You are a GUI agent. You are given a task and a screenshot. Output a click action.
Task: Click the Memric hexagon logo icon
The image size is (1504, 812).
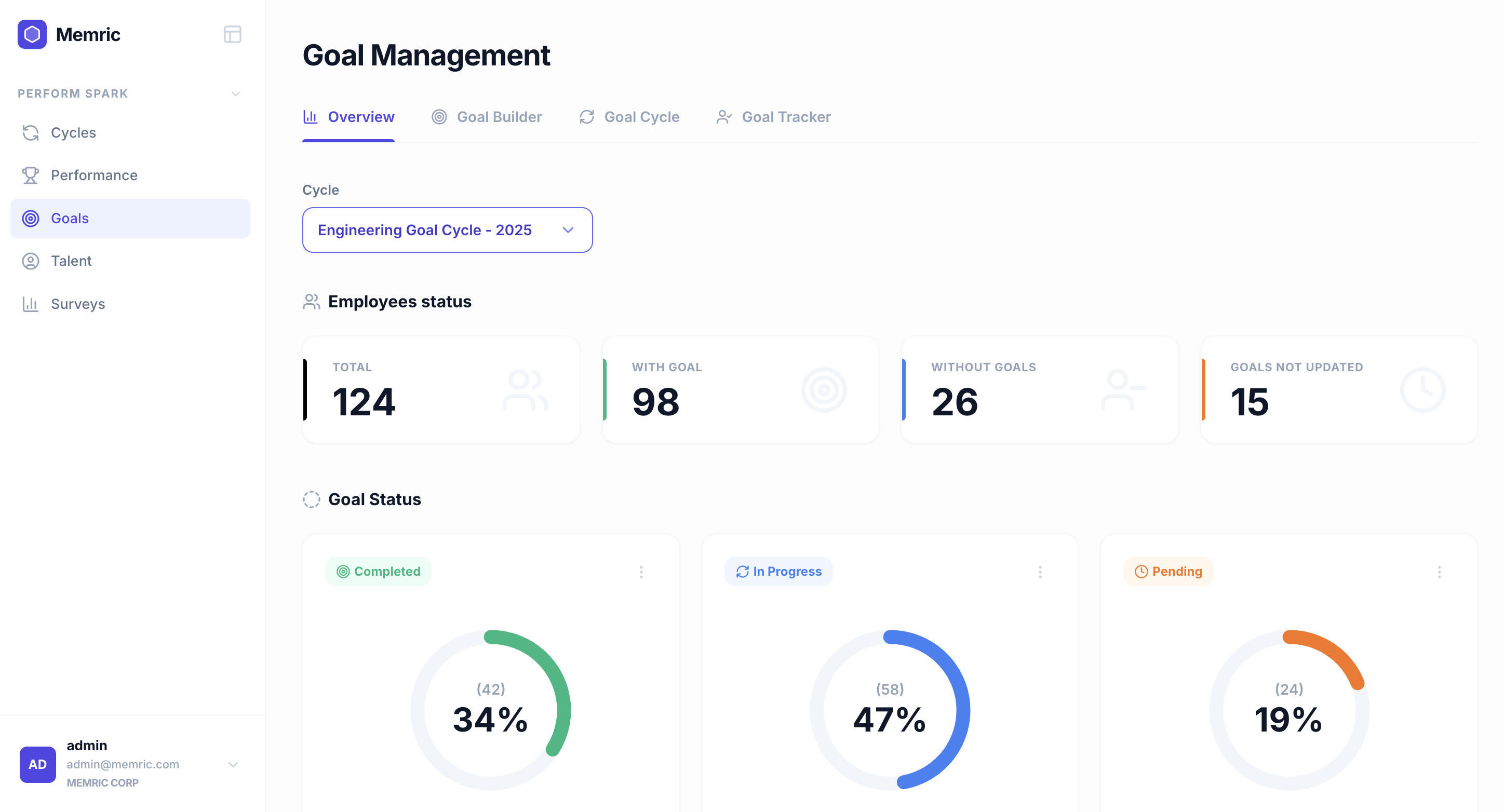[32, 34]
